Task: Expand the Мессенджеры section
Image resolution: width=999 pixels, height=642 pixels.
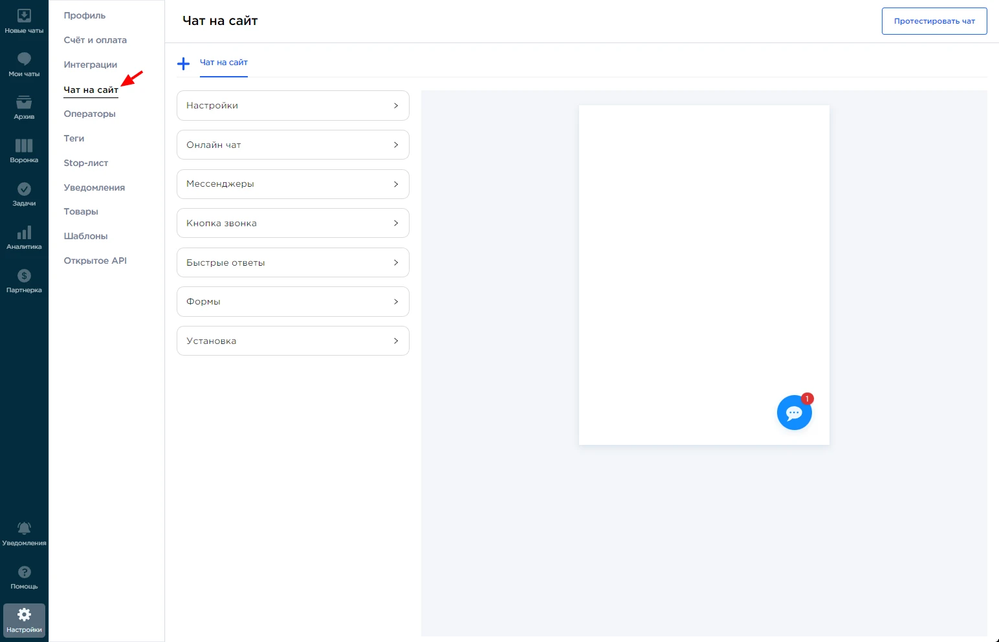Action: click(293, 184)
